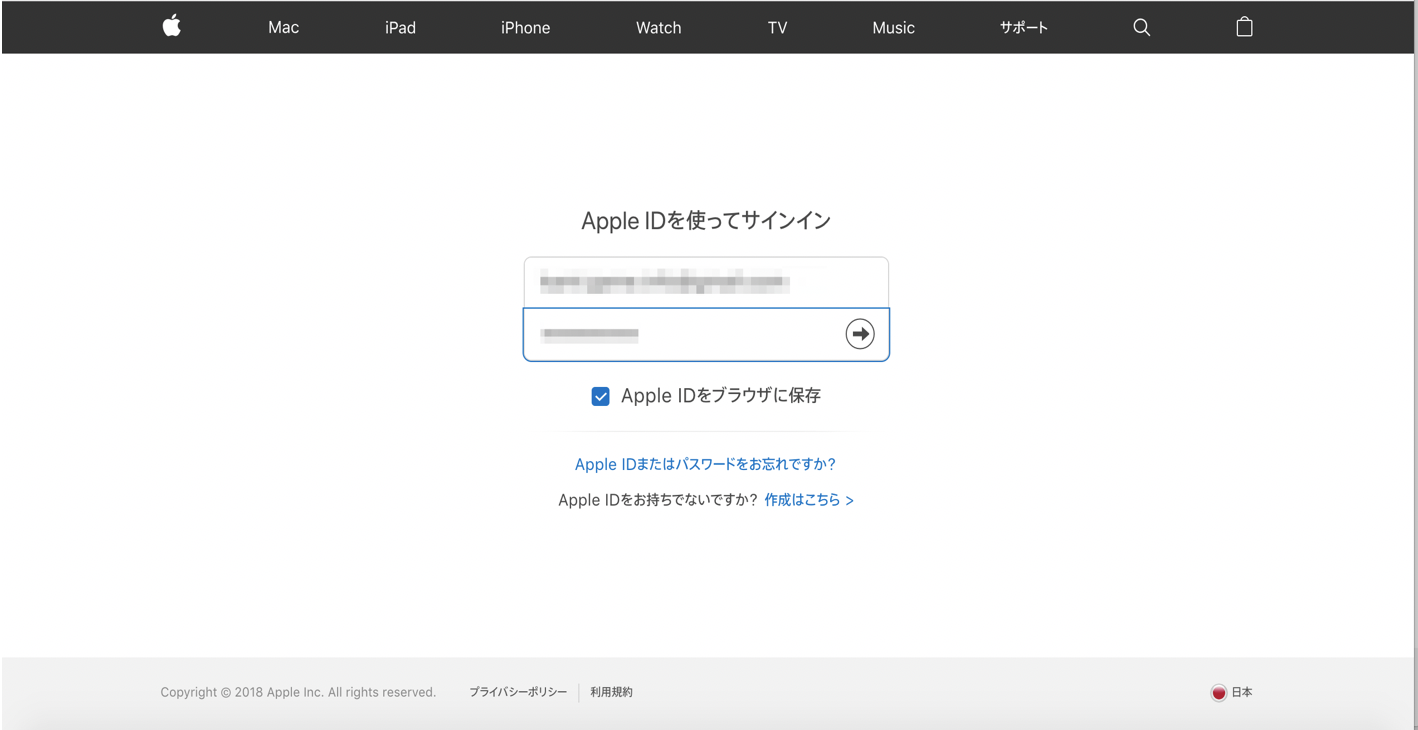
Task: Open the shopping bag icon
Action: [x=1244, y=27]
